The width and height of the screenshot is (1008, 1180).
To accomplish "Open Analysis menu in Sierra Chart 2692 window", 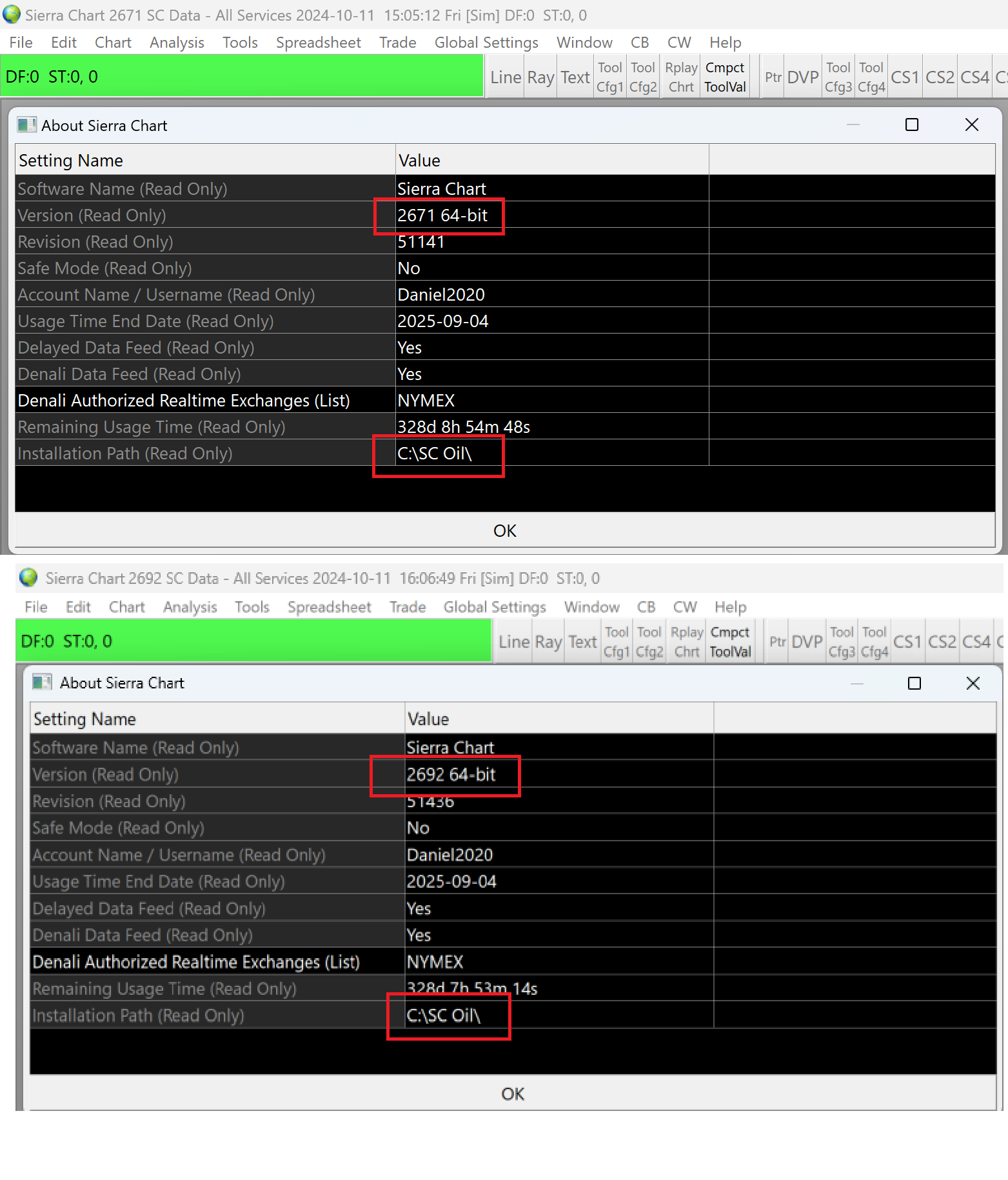I will [x=190, y=607].
